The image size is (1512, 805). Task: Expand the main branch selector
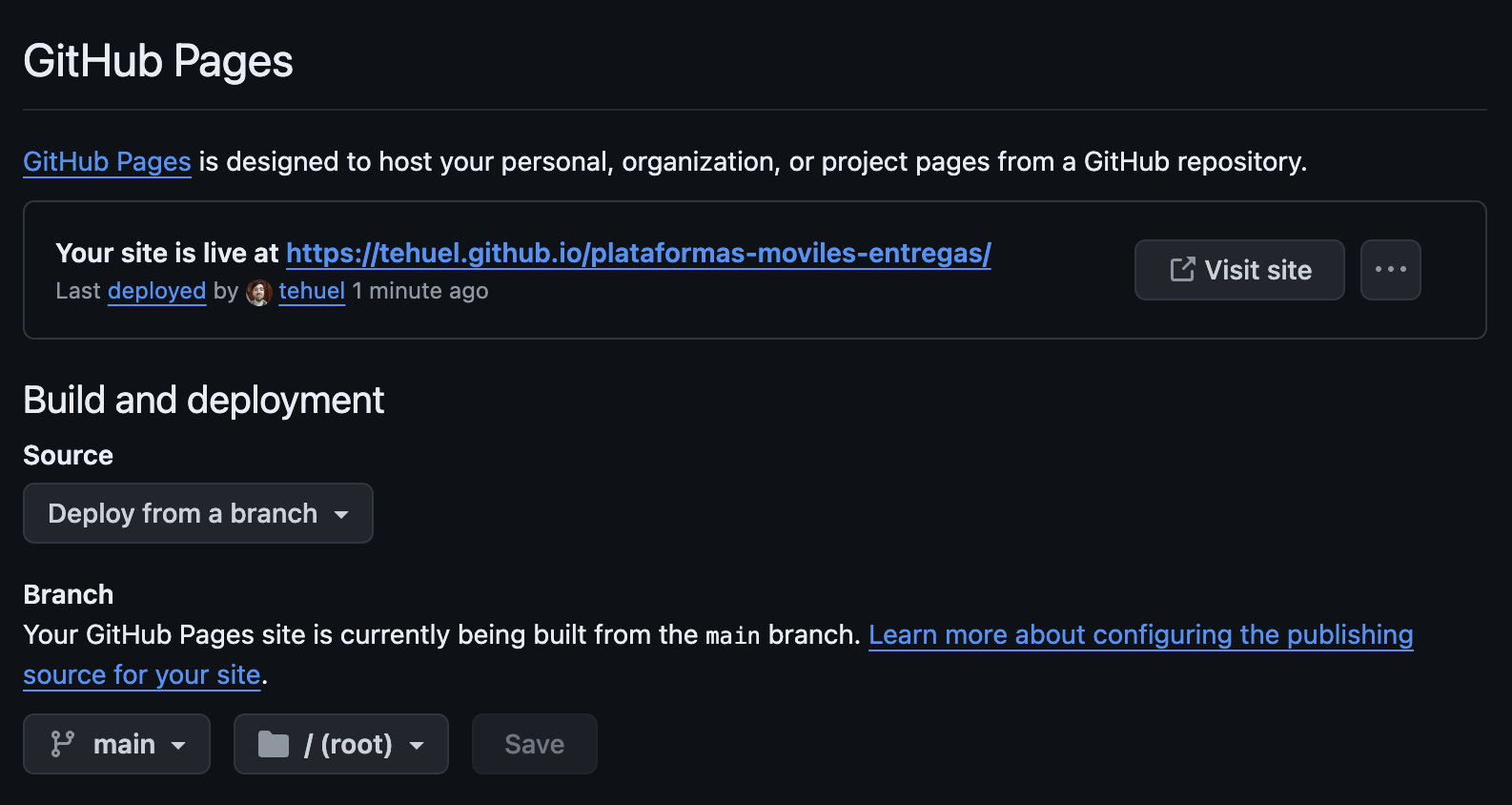(116, 744)
